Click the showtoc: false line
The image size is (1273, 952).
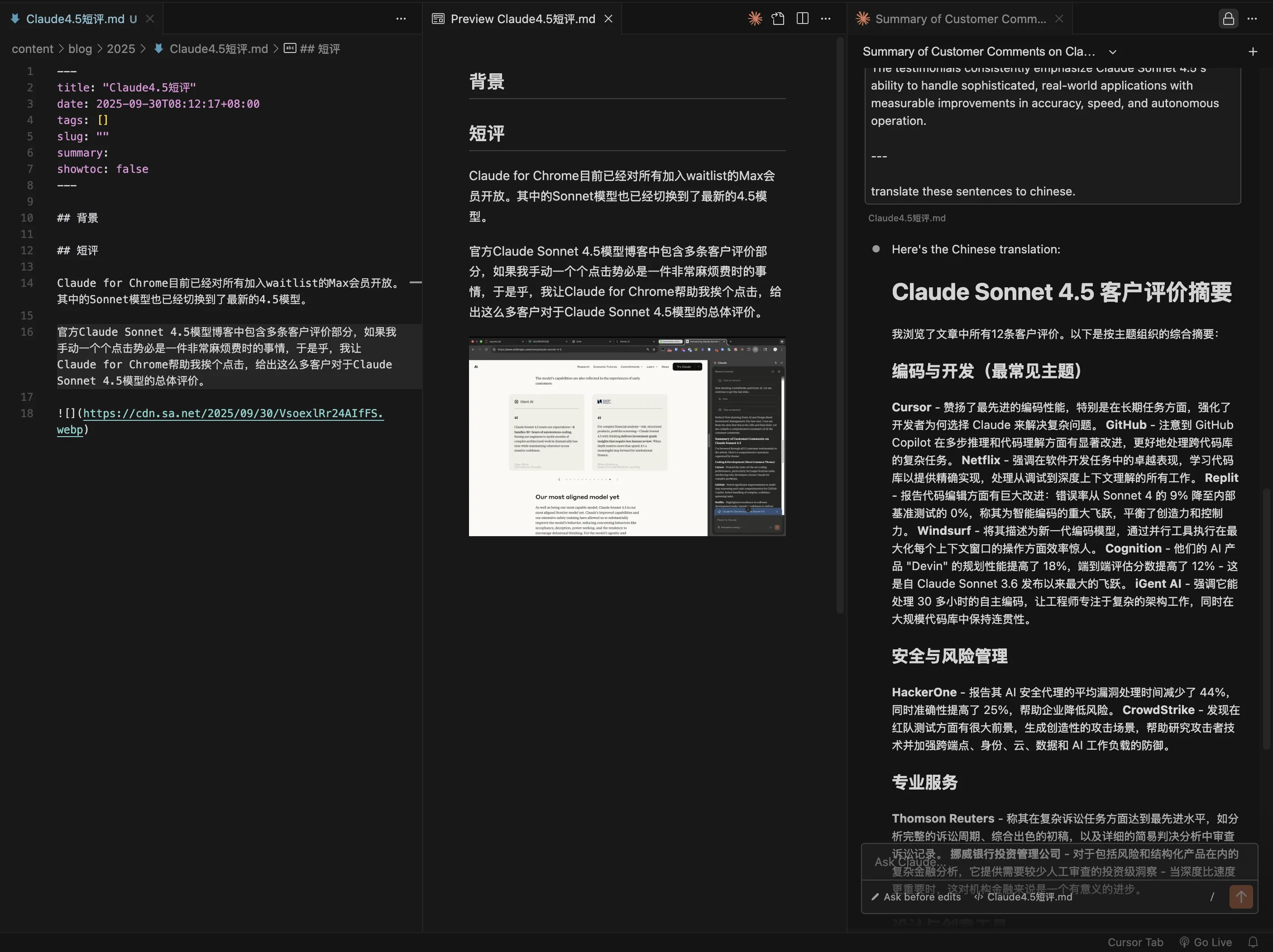102,169
